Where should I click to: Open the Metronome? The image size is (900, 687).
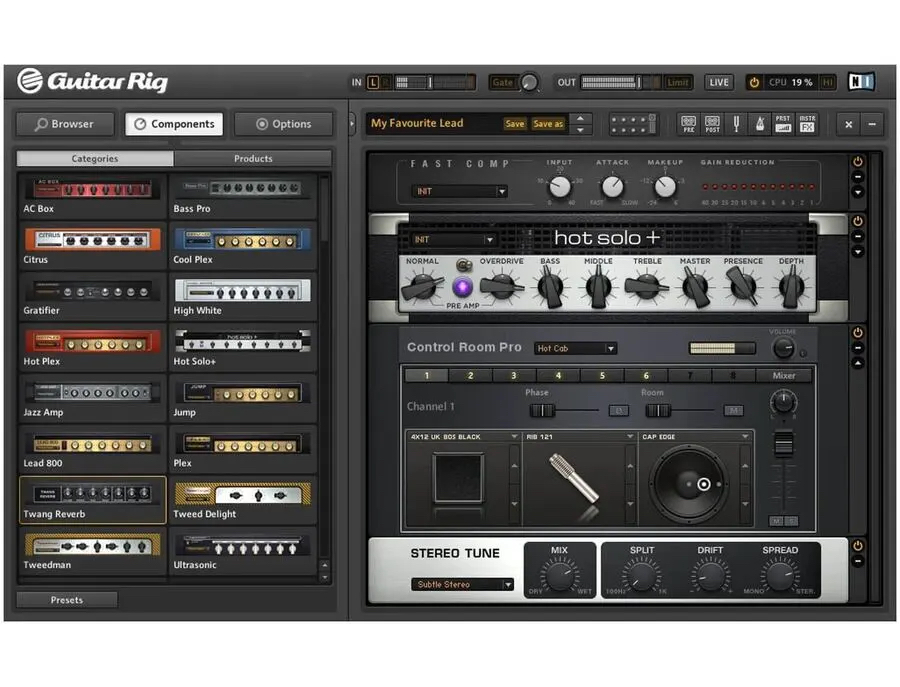tap(760, 122)
